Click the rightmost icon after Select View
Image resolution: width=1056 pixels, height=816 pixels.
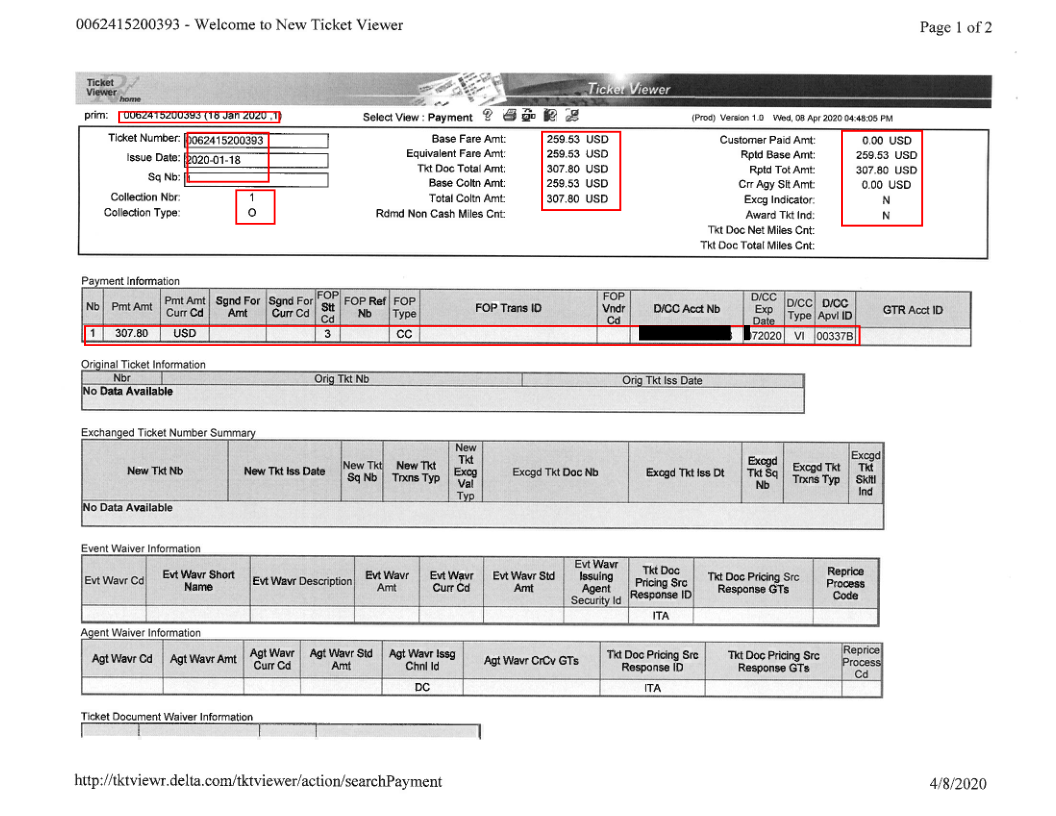point(571,116)
